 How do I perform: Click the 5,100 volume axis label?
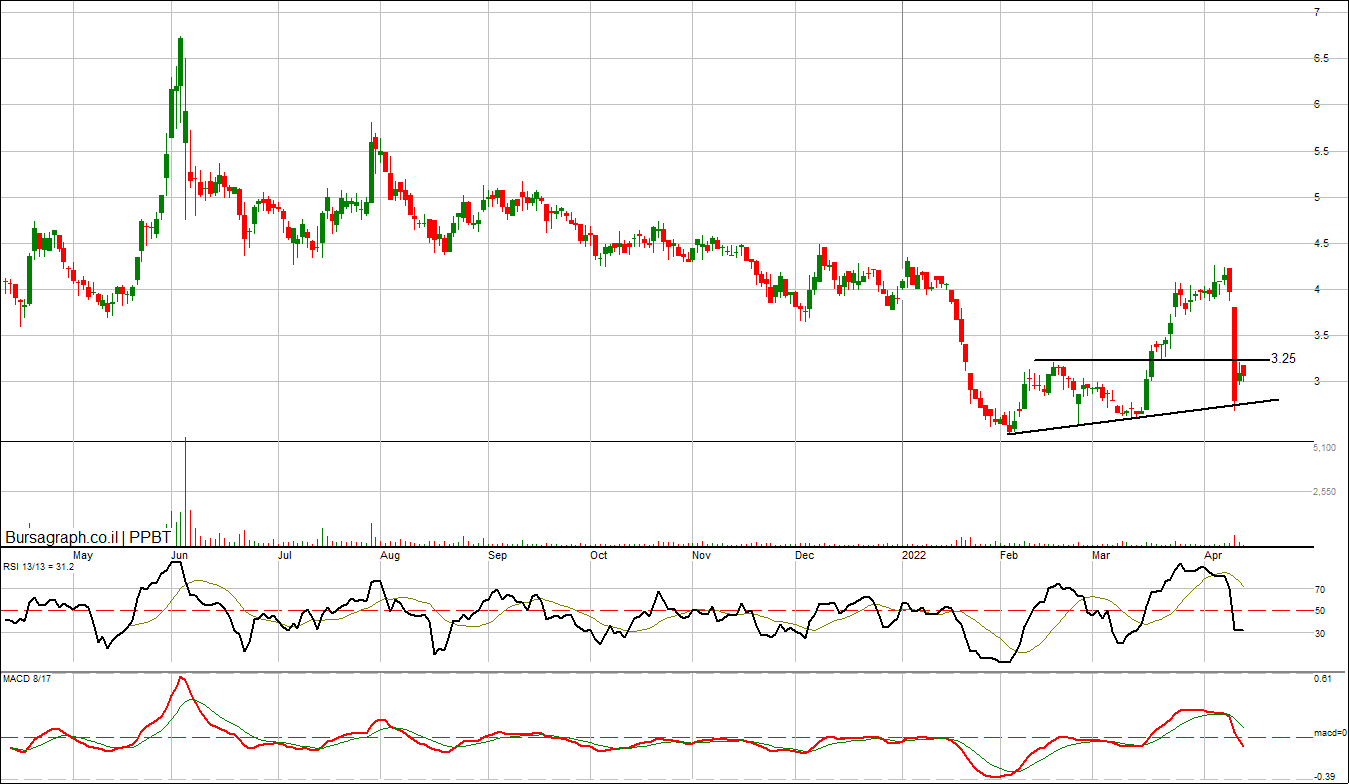[x=1324, y=449]
